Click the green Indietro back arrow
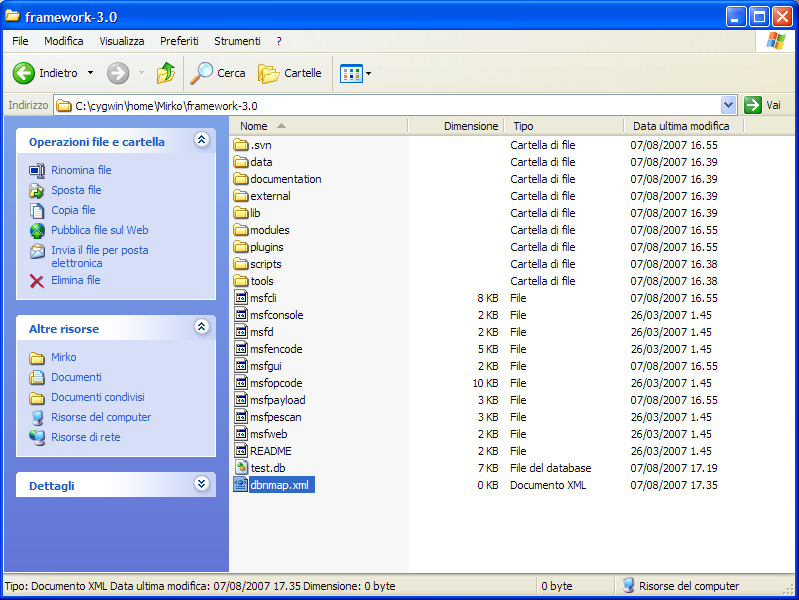799x600 pixels. (23, 73)
